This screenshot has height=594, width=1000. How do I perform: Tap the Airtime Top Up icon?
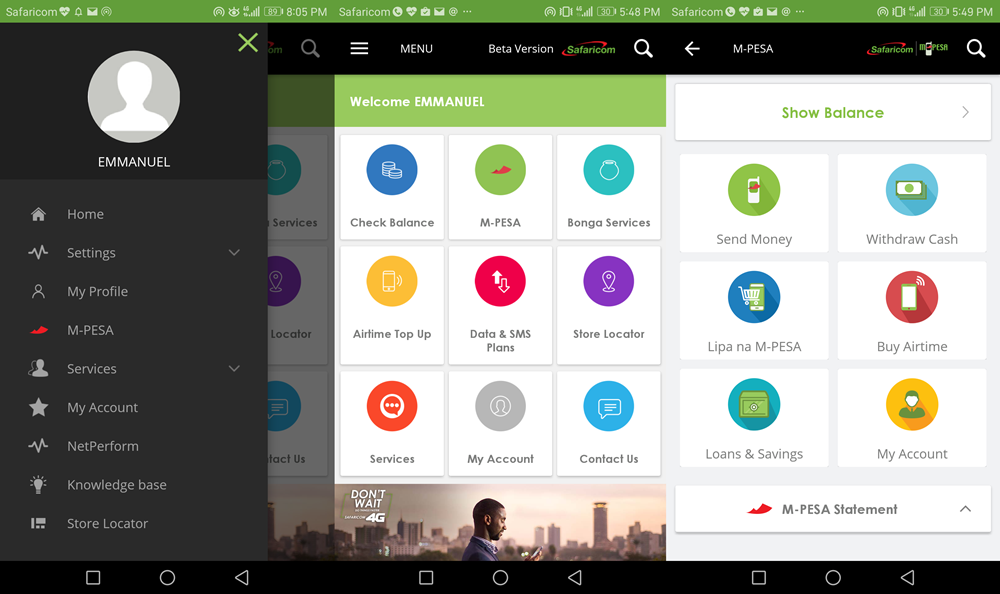(x=392, y=282)
